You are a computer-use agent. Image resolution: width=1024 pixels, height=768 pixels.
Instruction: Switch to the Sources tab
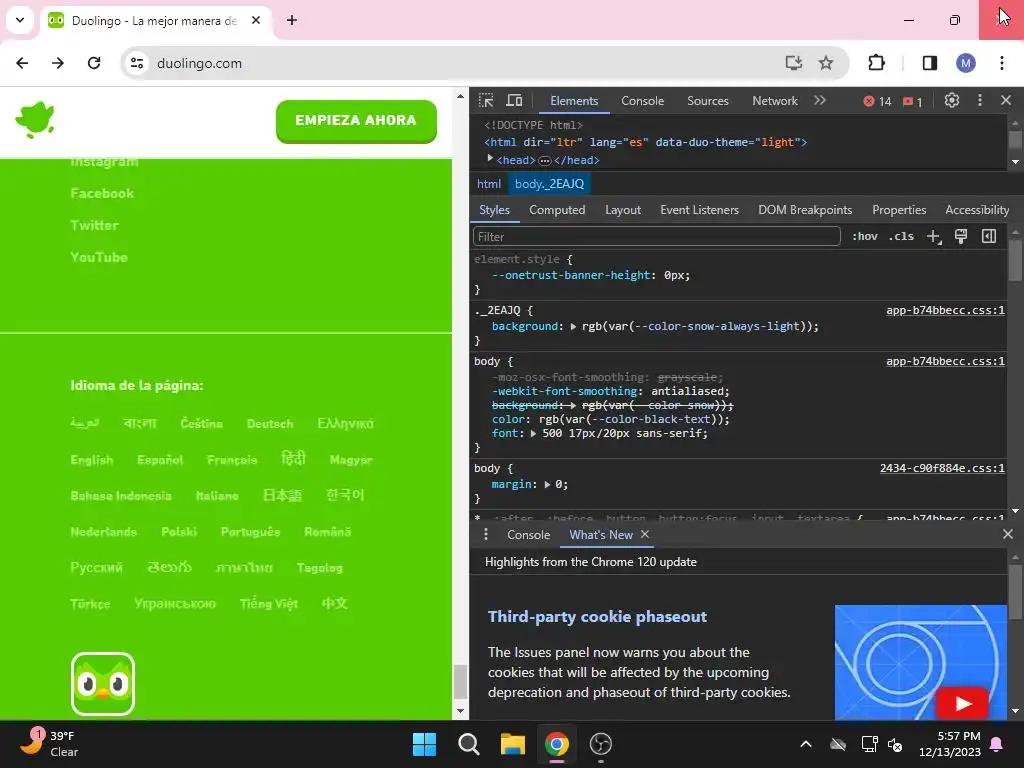(708, 101)
